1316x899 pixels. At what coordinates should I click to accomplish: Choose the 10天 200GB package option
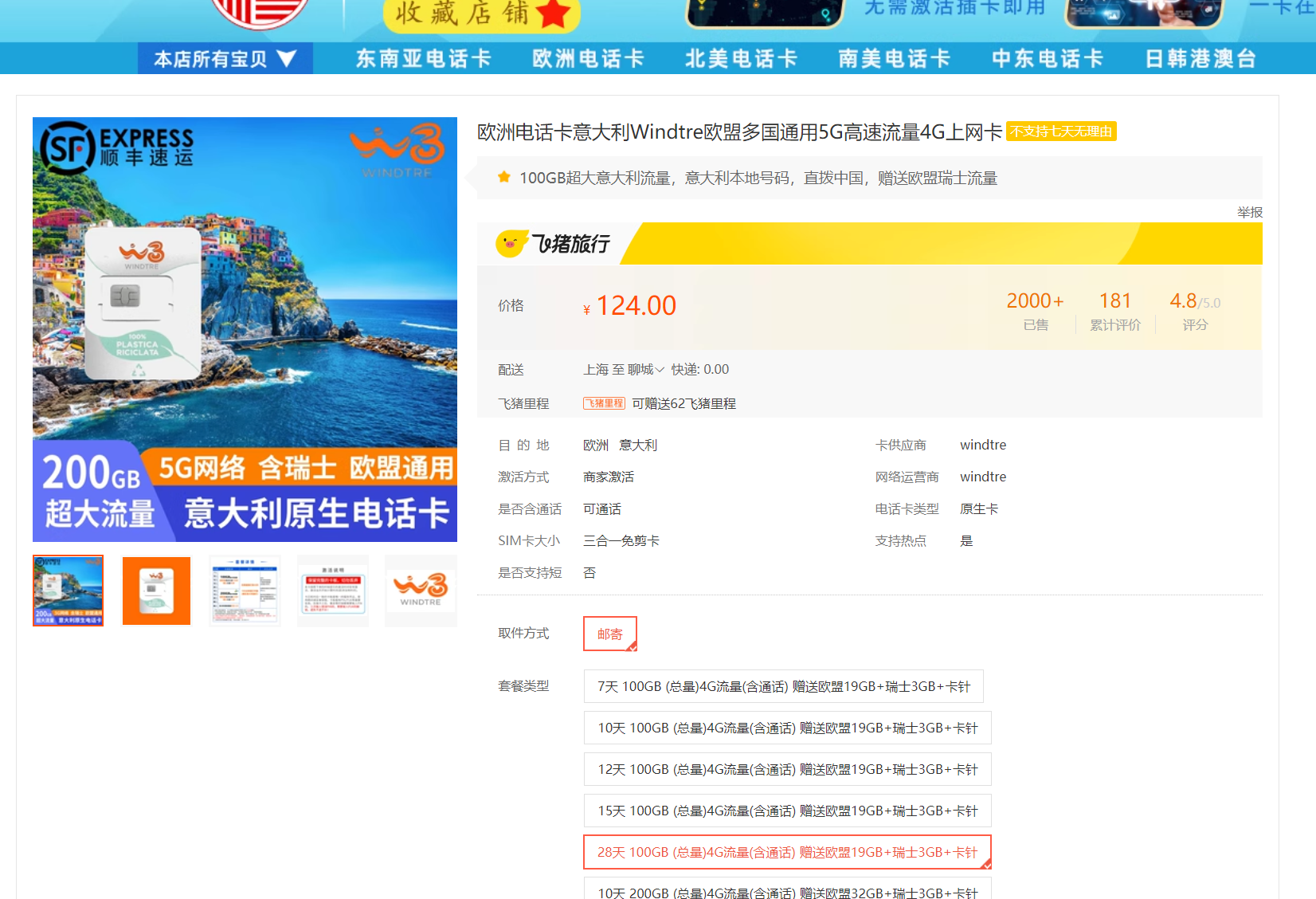pos(788,889)
